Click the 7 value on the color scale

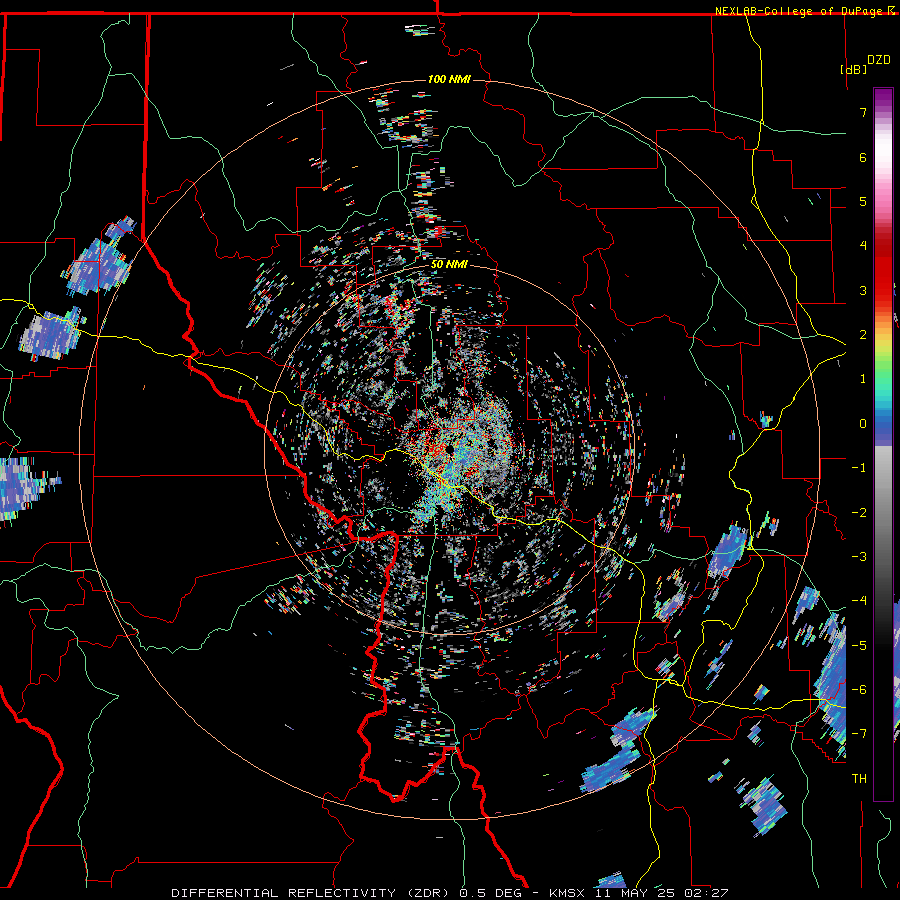863,112
